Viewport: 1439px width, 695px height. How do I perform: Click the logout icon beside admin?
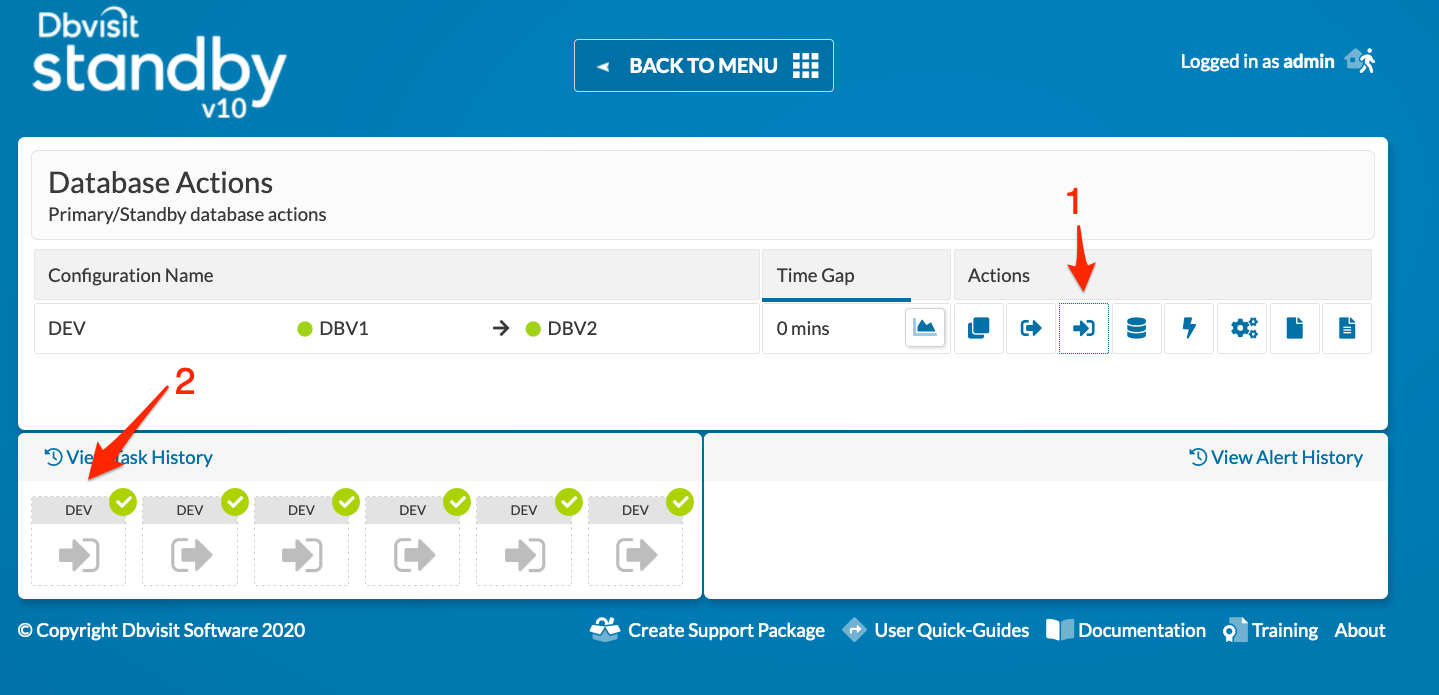tap(1360, 61)
